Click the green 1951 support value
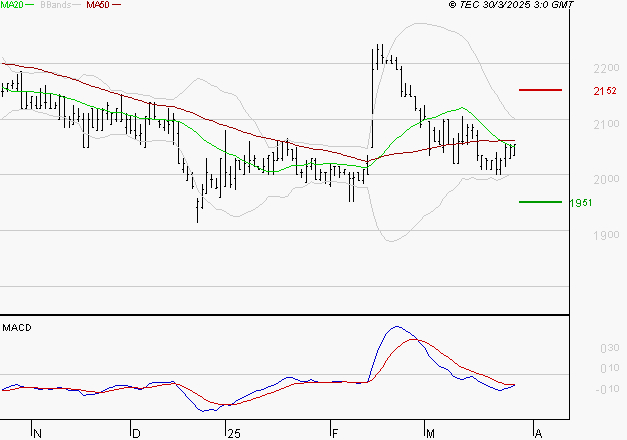 point(581,203)
